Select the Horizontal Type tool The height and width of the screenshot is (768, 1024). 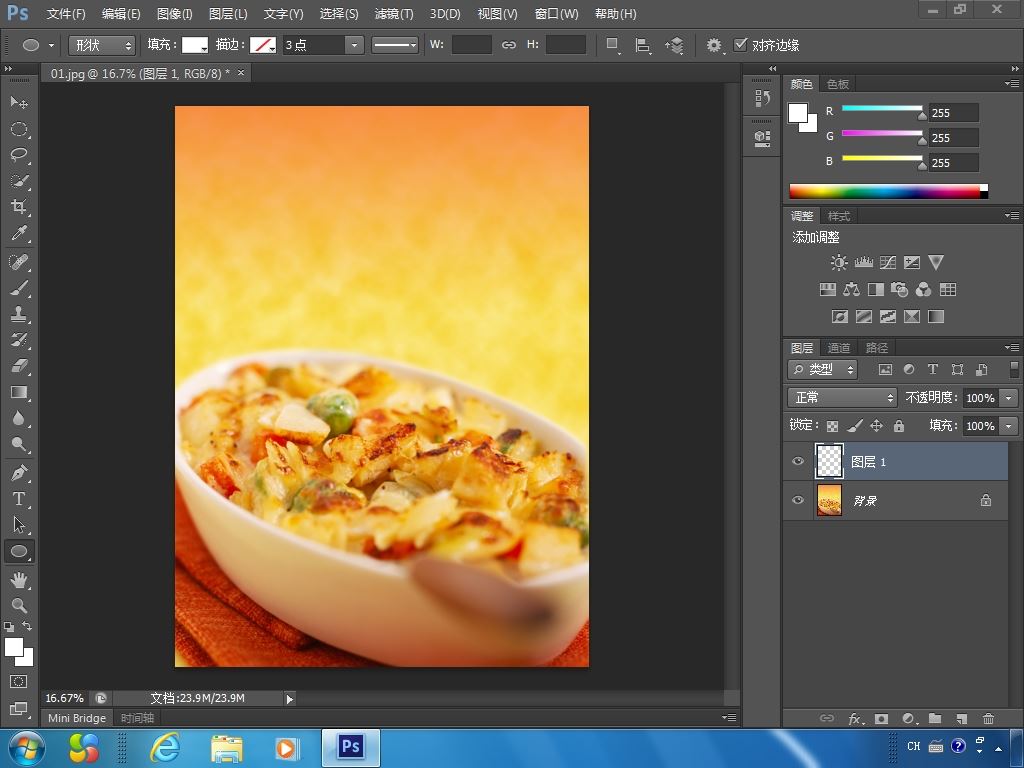pos(19,499)
